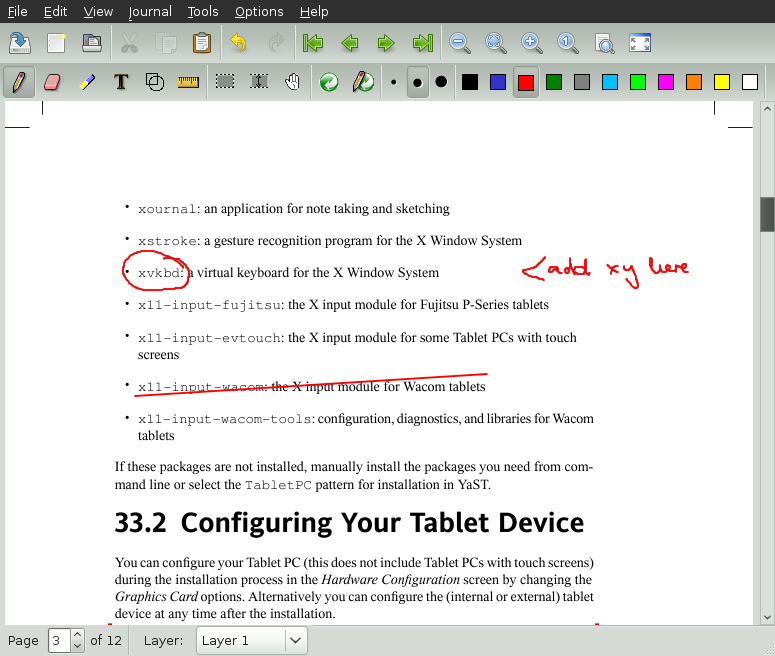This screenshot has height=656, width=775.
Task: Go to the next page
Action: point(386,43)
